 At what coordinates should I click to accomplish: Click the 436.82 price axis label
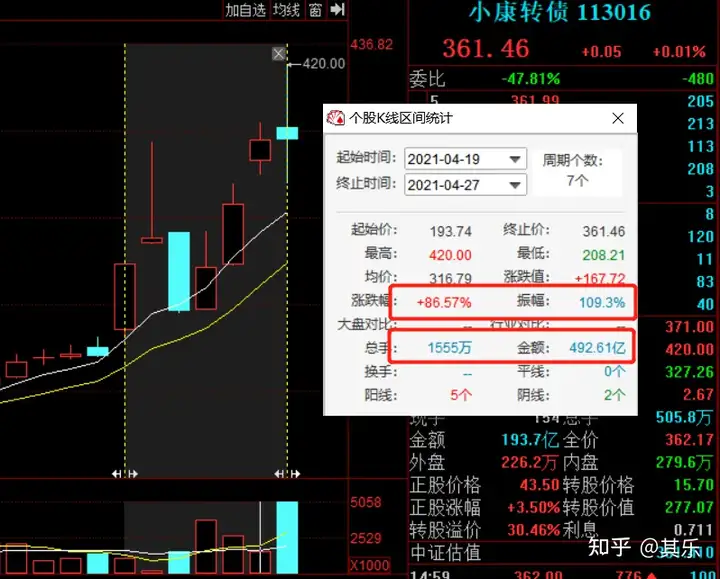tap(371, 45)
